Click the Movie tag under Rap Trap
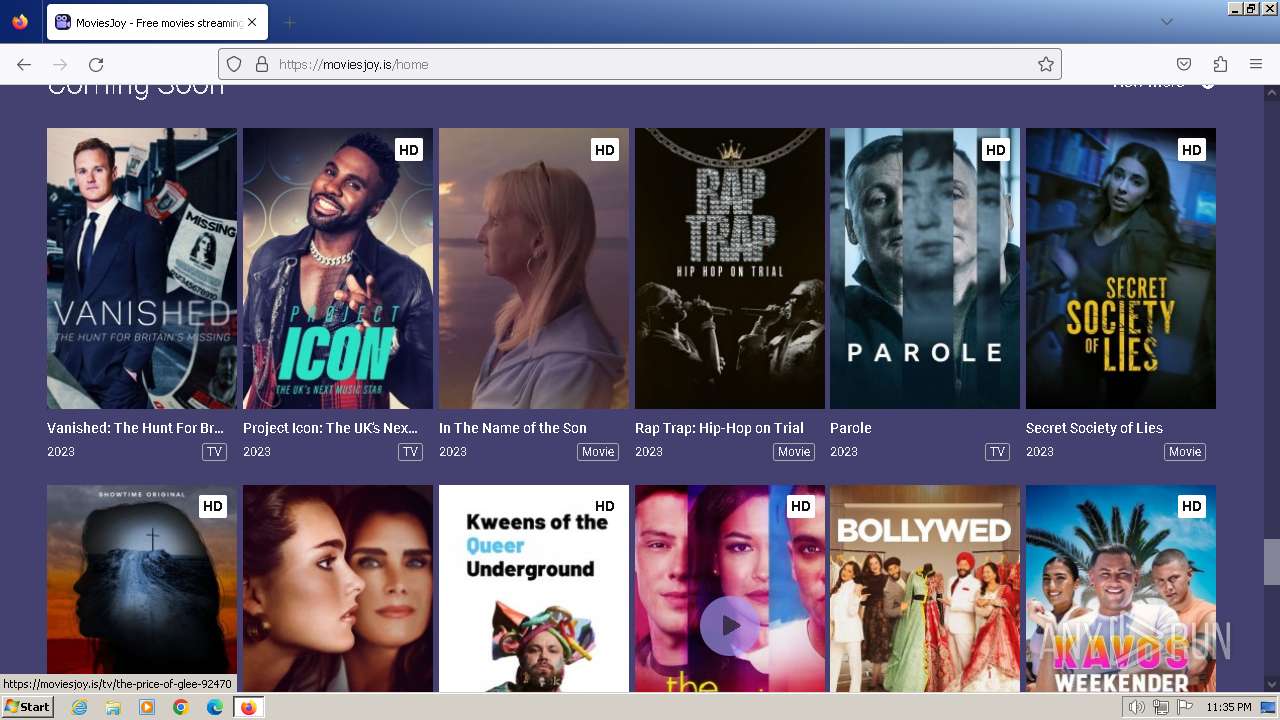This screenshot has width=1280, height=720. (x=794, y=452)
